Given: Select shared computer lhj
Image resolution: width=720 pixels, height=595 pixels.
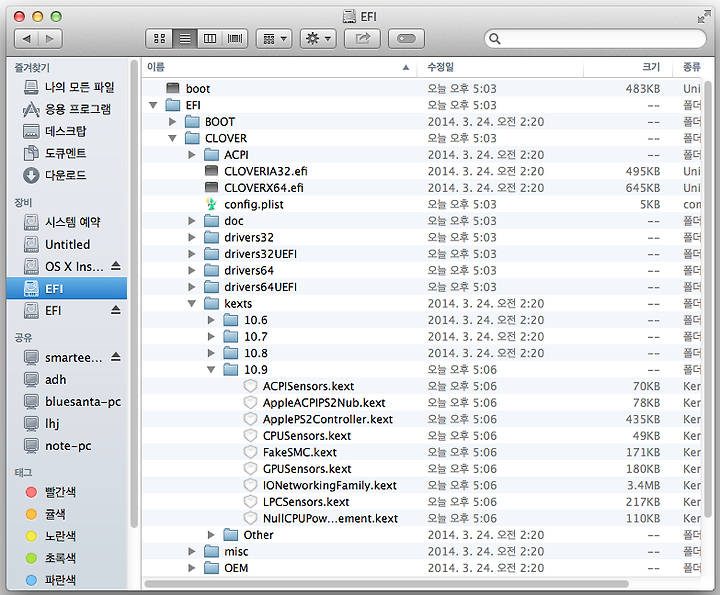Looking at the screenshot, I should tap(42, 424).
